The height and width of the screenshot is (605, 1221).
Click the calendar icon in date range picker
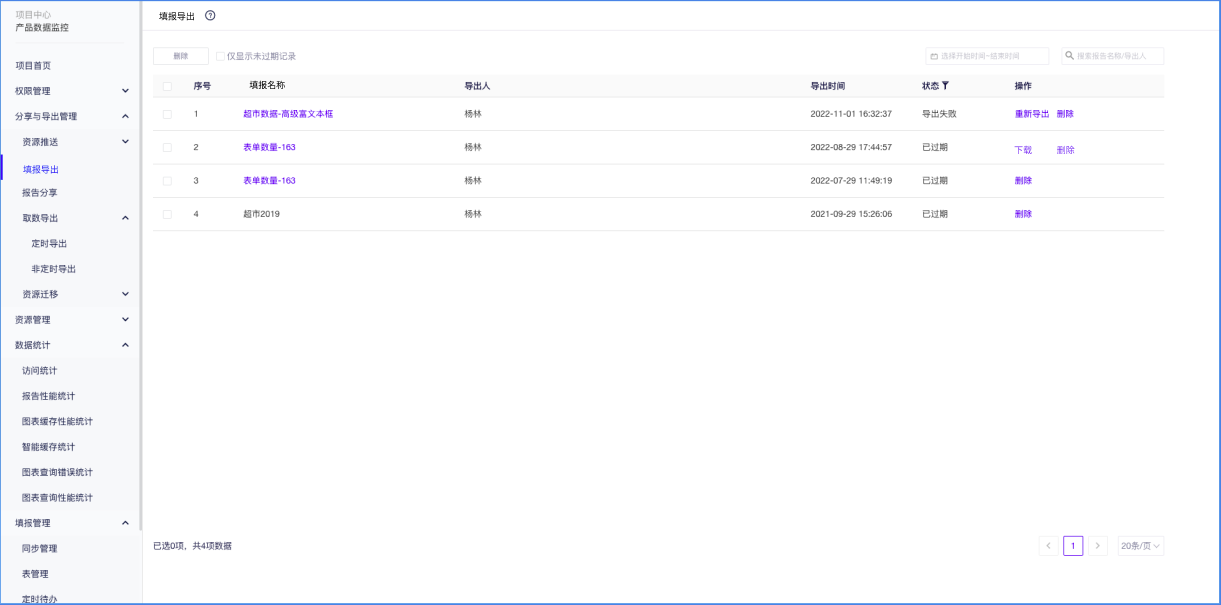(934, 57)
